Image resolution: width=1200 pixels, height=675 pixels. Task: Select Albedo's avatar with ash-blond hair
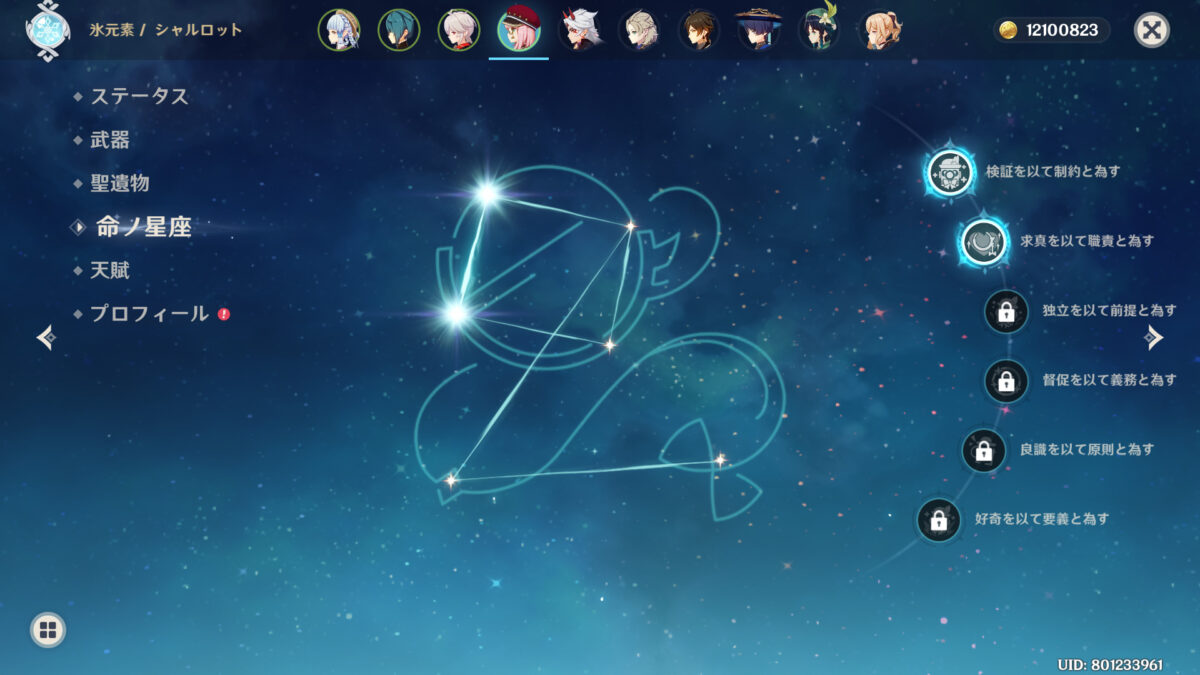[x=639, y=30]
